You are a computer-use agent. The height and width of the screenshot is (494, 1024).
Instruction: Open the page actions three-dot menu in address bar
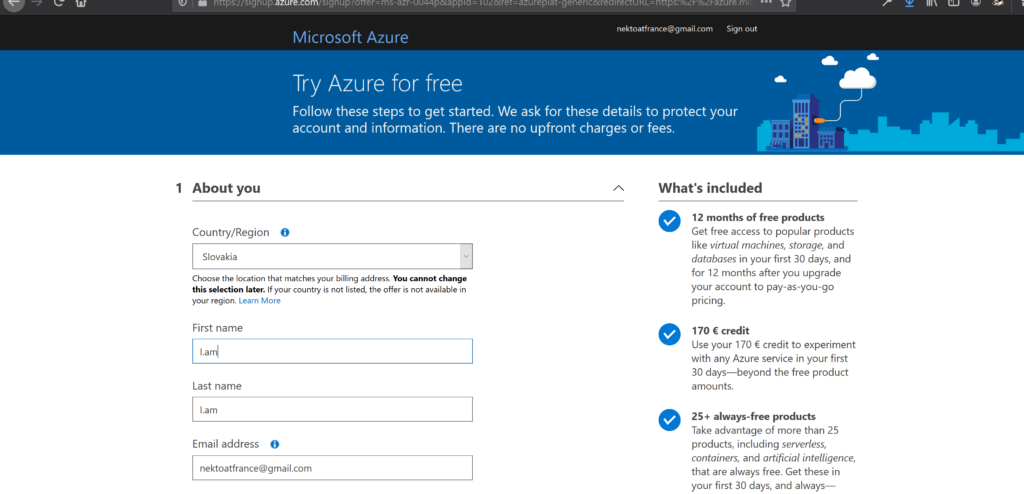pos(764,4)
